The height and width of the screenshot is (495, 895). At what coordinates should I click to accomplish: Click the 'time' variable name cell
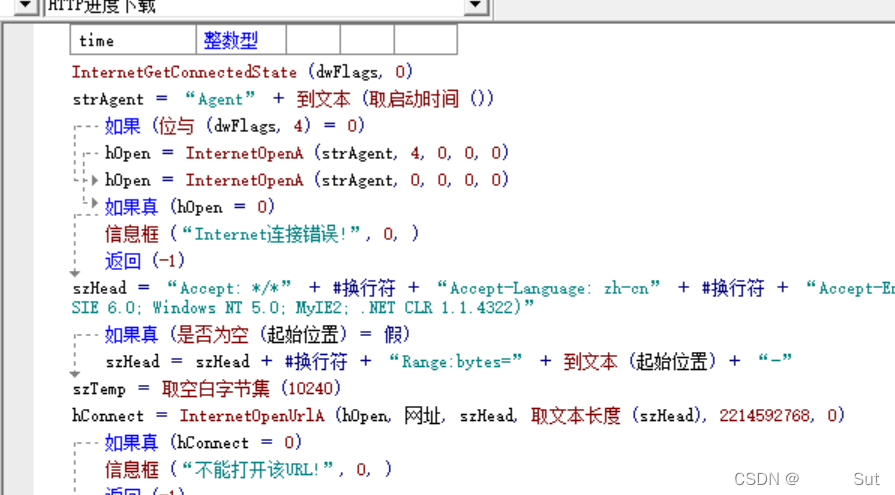coord(133,41)
